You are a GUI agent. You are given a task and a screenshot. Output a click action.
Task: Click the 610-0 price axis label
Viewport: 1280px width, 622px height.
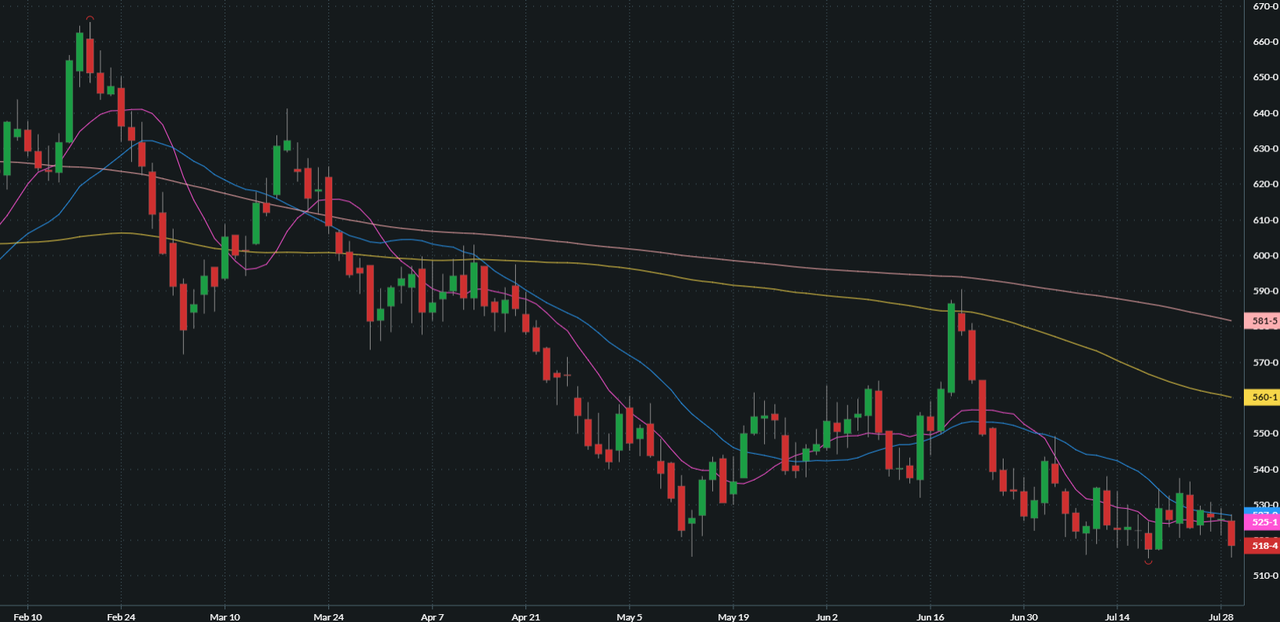[1265, 220]
